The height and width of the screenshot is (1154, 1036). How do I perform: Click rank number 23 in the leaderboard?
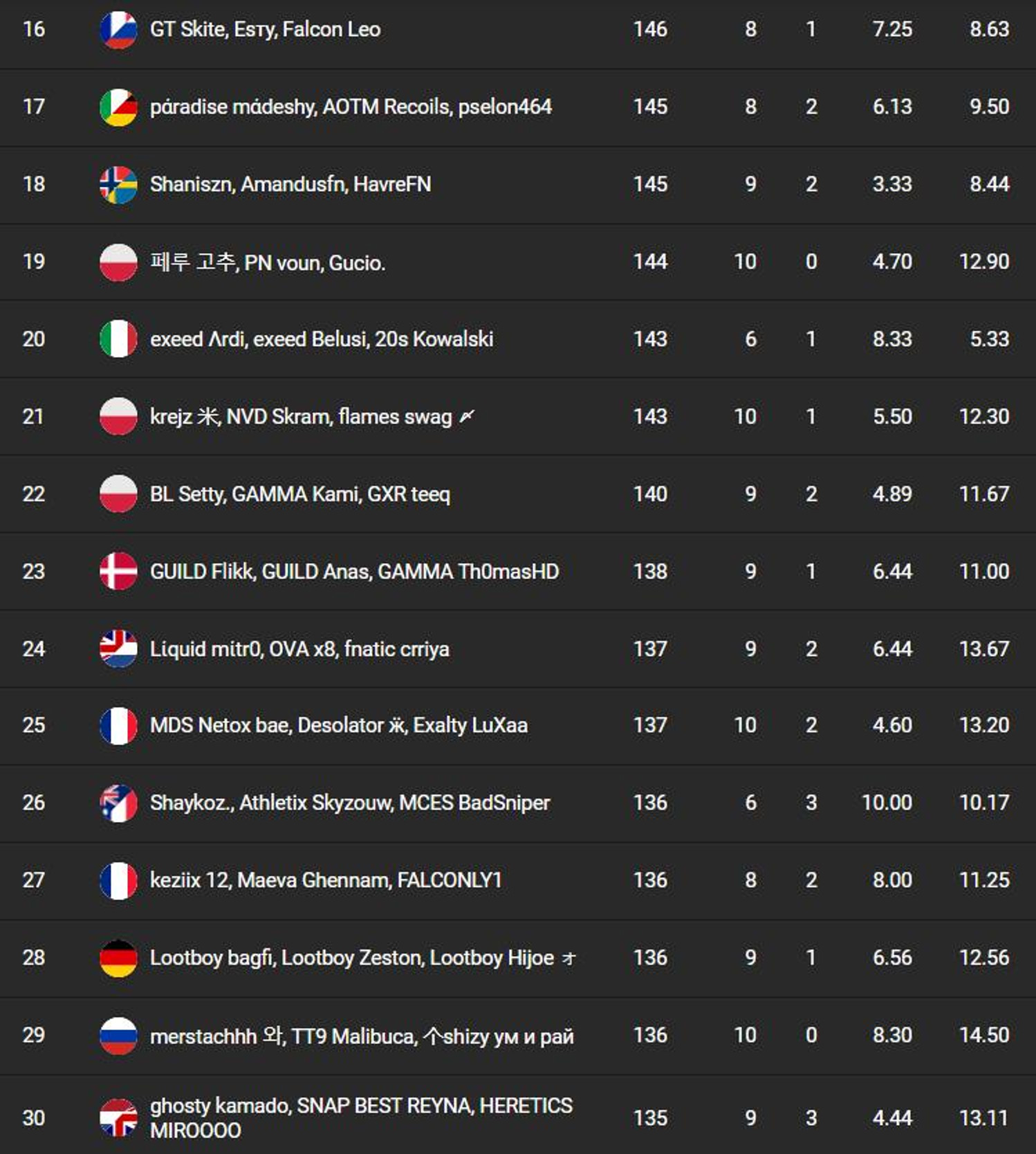34,571
